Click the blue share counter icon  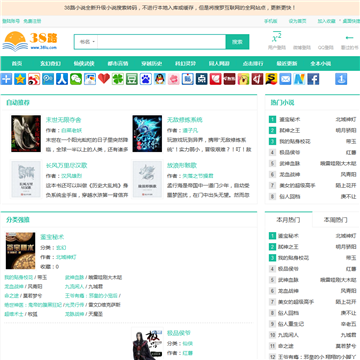click(341, 79)
